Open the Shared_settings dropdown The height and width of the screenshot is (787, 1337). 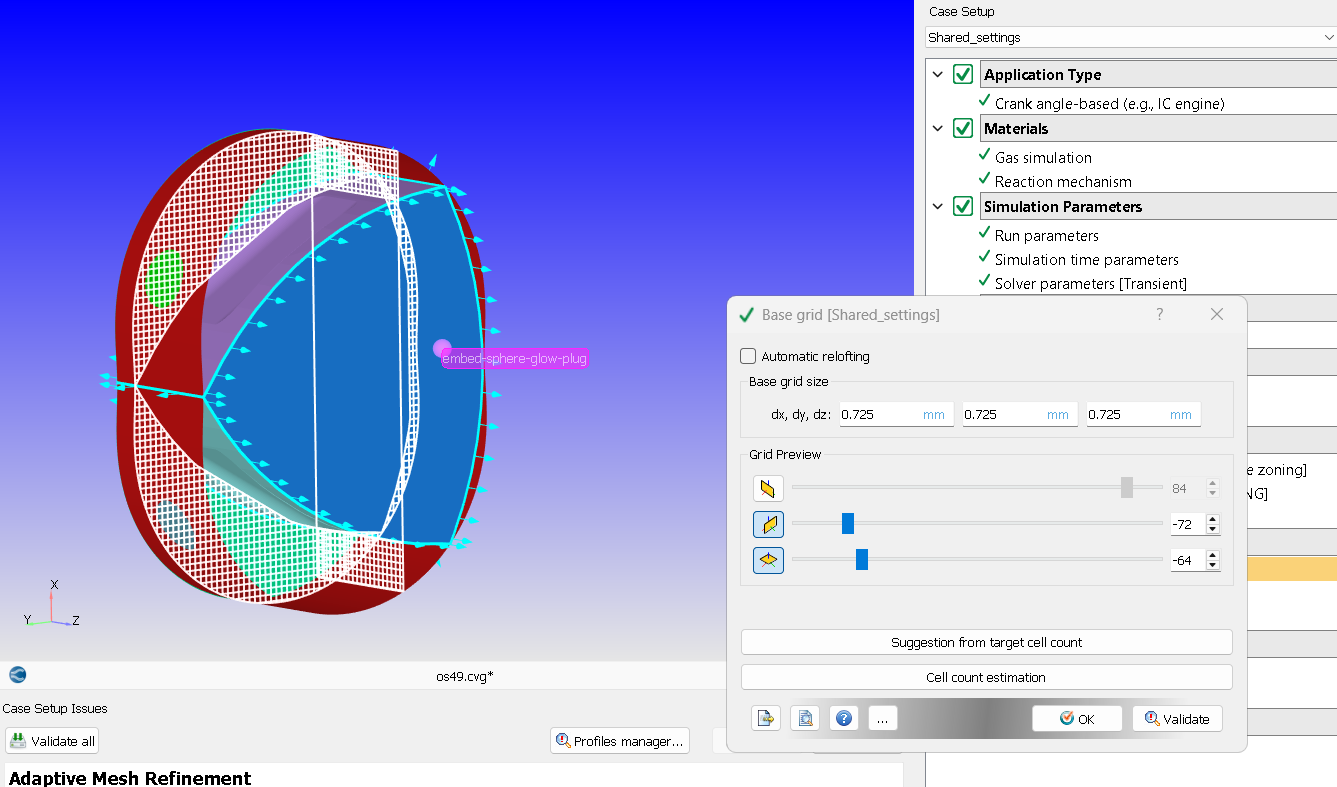coord(1131,37)
